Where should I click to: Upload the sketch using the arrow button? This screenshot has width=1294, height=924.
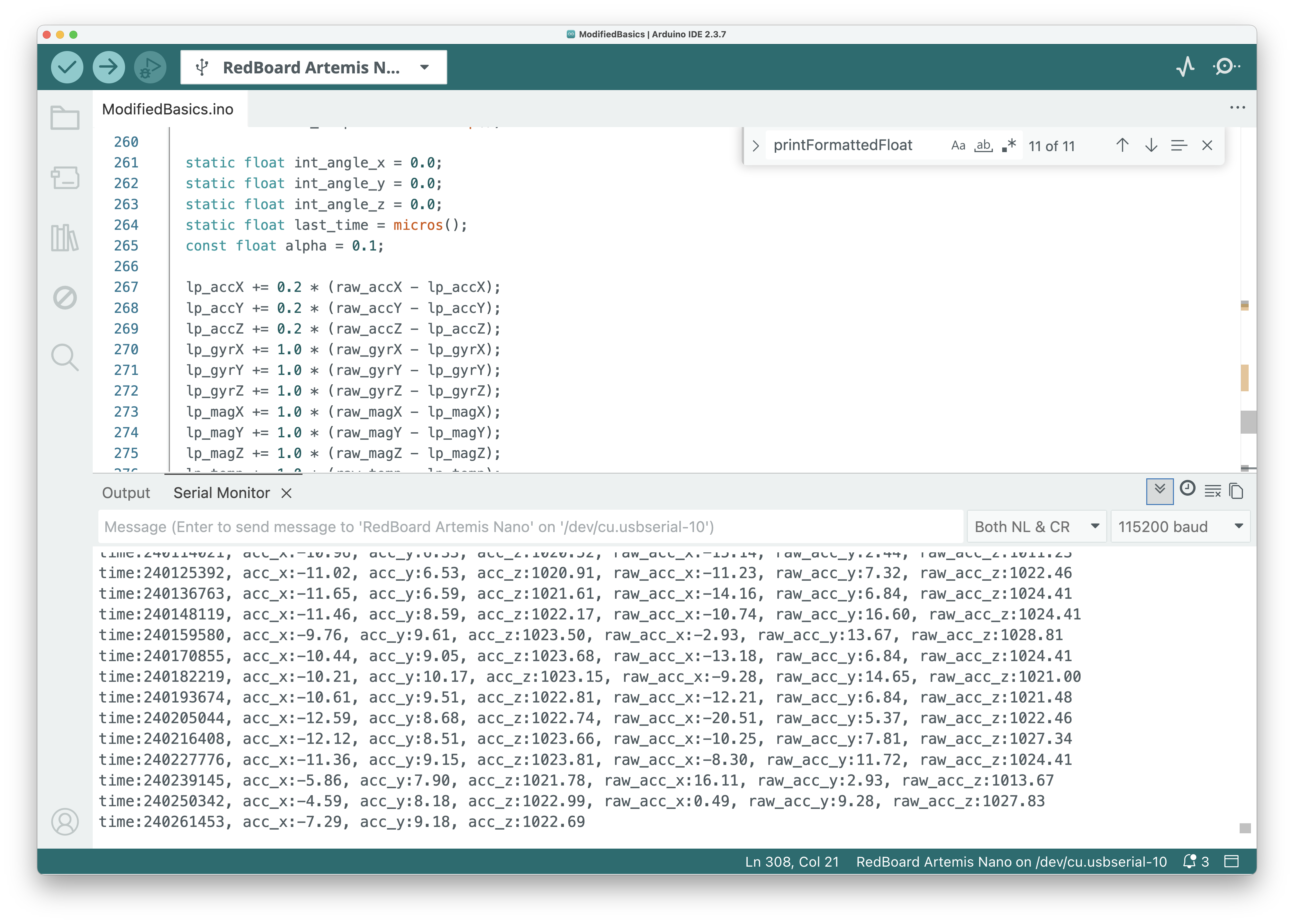[x=108, y=67]
